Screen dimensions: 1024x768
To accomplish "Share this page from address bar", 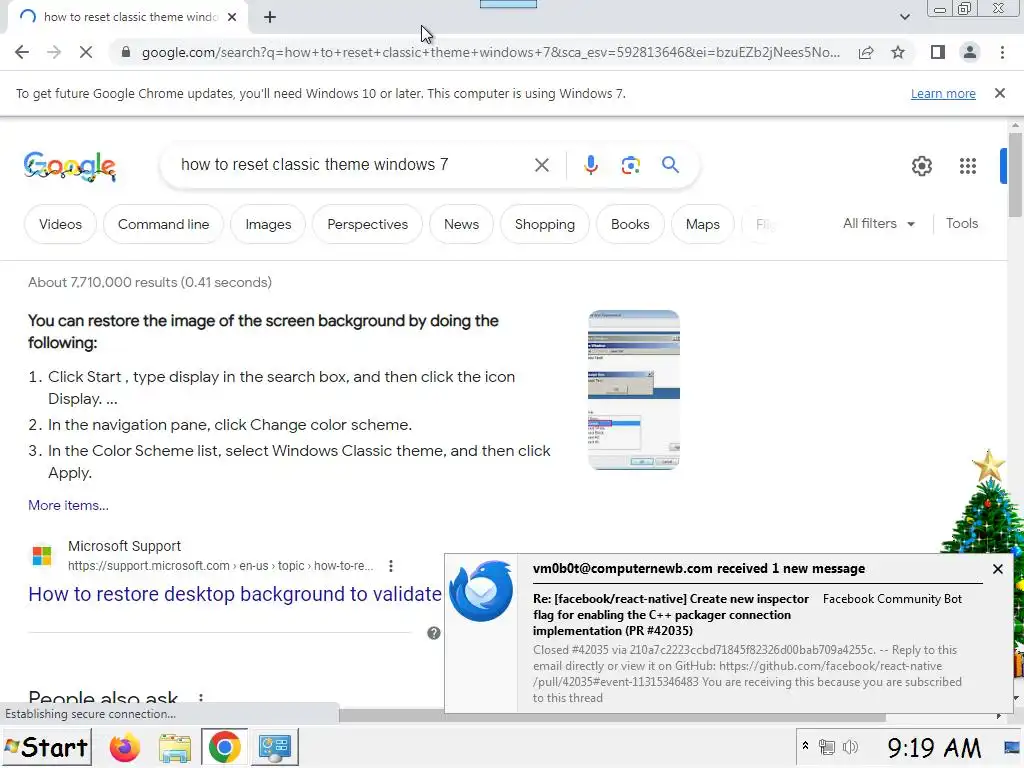I will coord(866,52).
